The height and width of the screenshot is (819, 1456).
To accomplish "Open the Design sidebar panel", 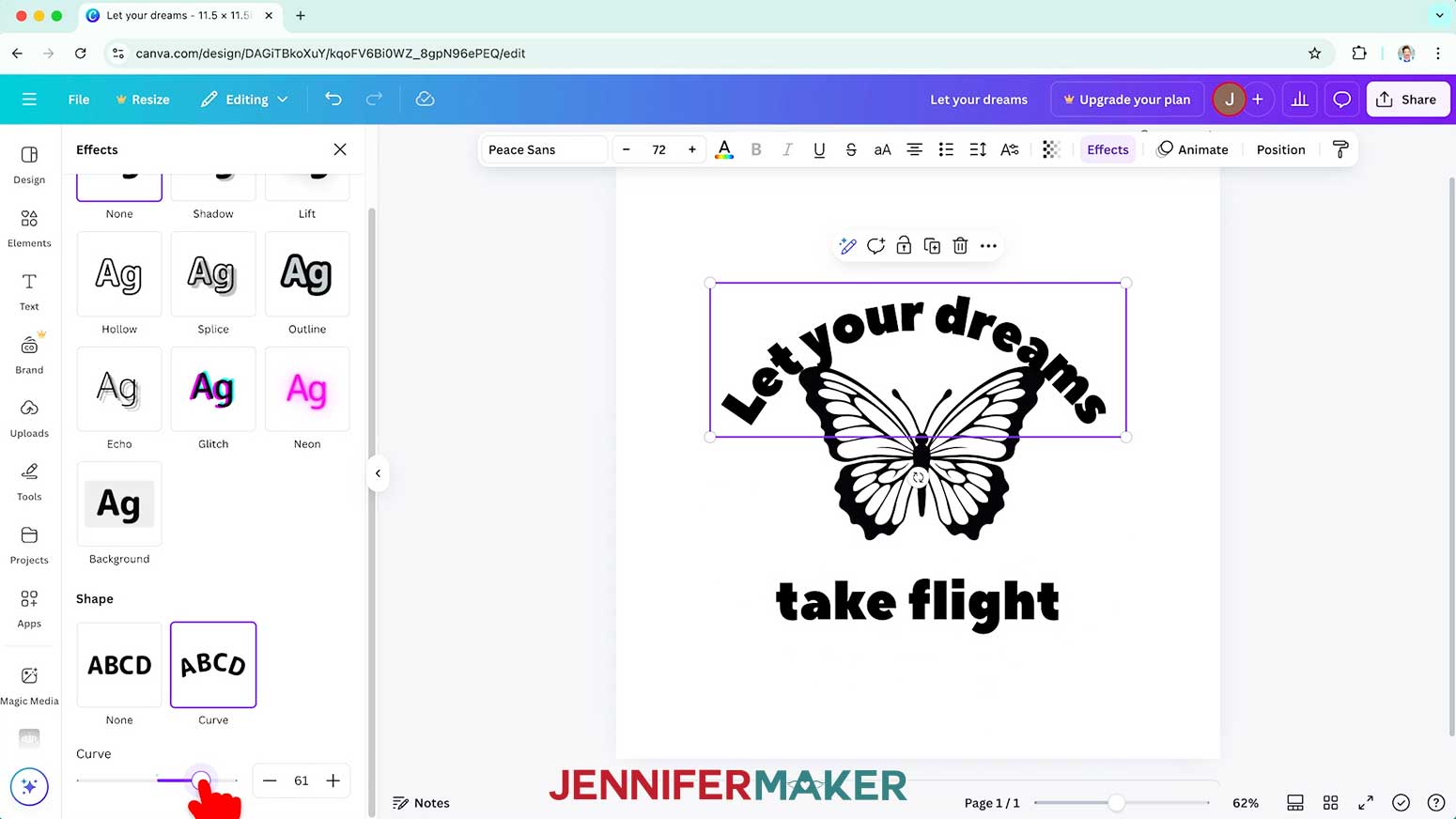I will point(29,164).
